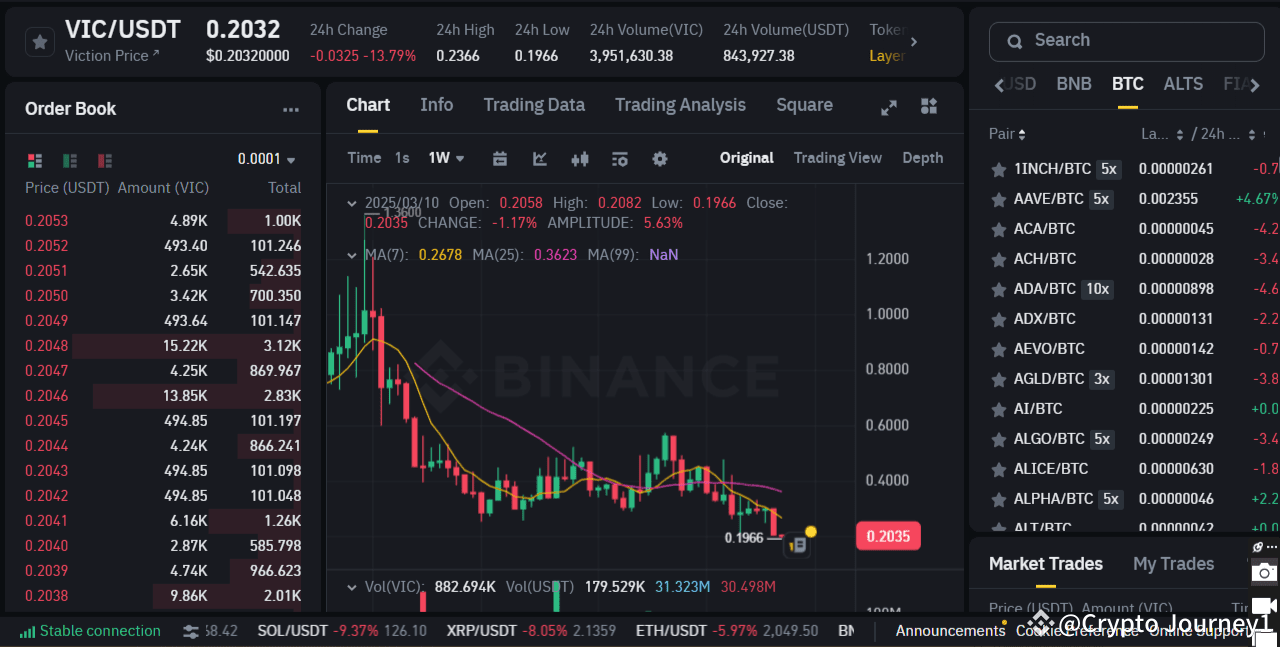Switch chart to Trading View mode
This screenshot has height=647, width=1280.
pos(838,158)
